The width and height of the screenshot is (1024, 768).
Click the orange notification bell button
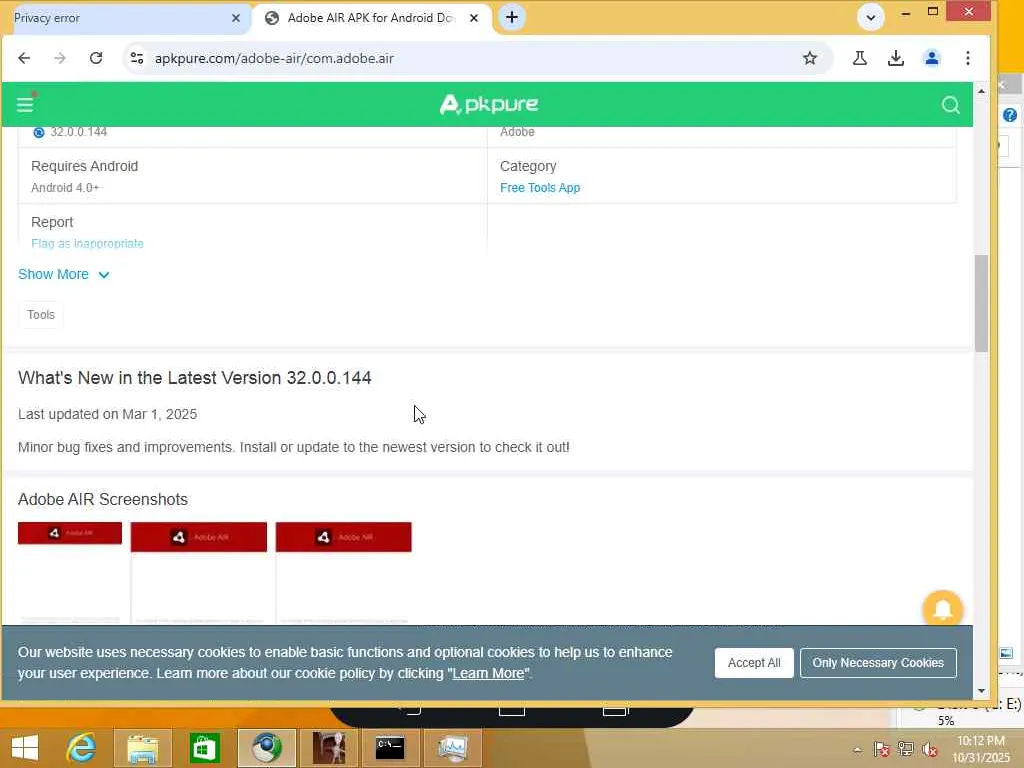(942, 609)
